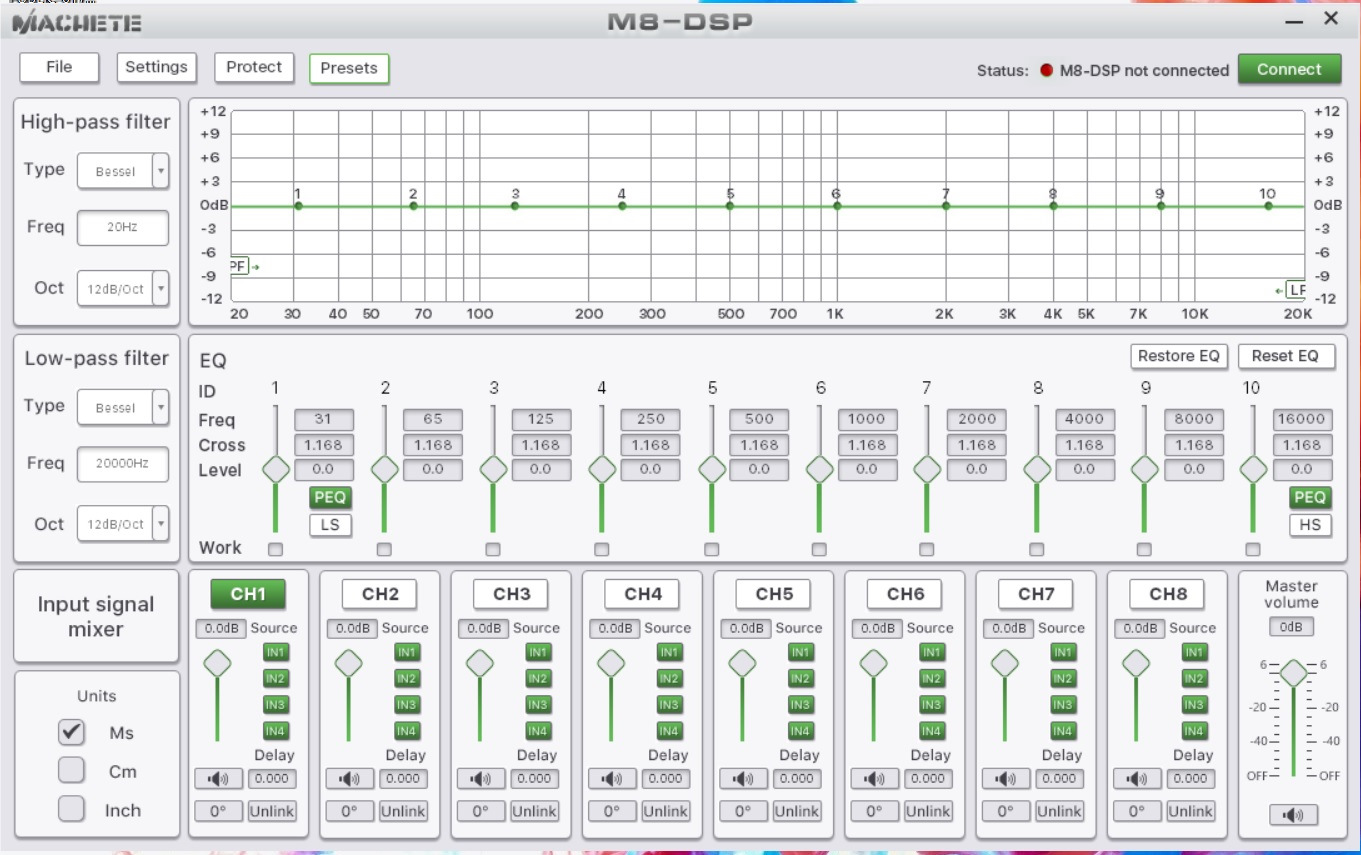The width and height of the screenshot is (1361, 855).
Task: Select EQ band 5 node on the graph
Action: point(730,206)
